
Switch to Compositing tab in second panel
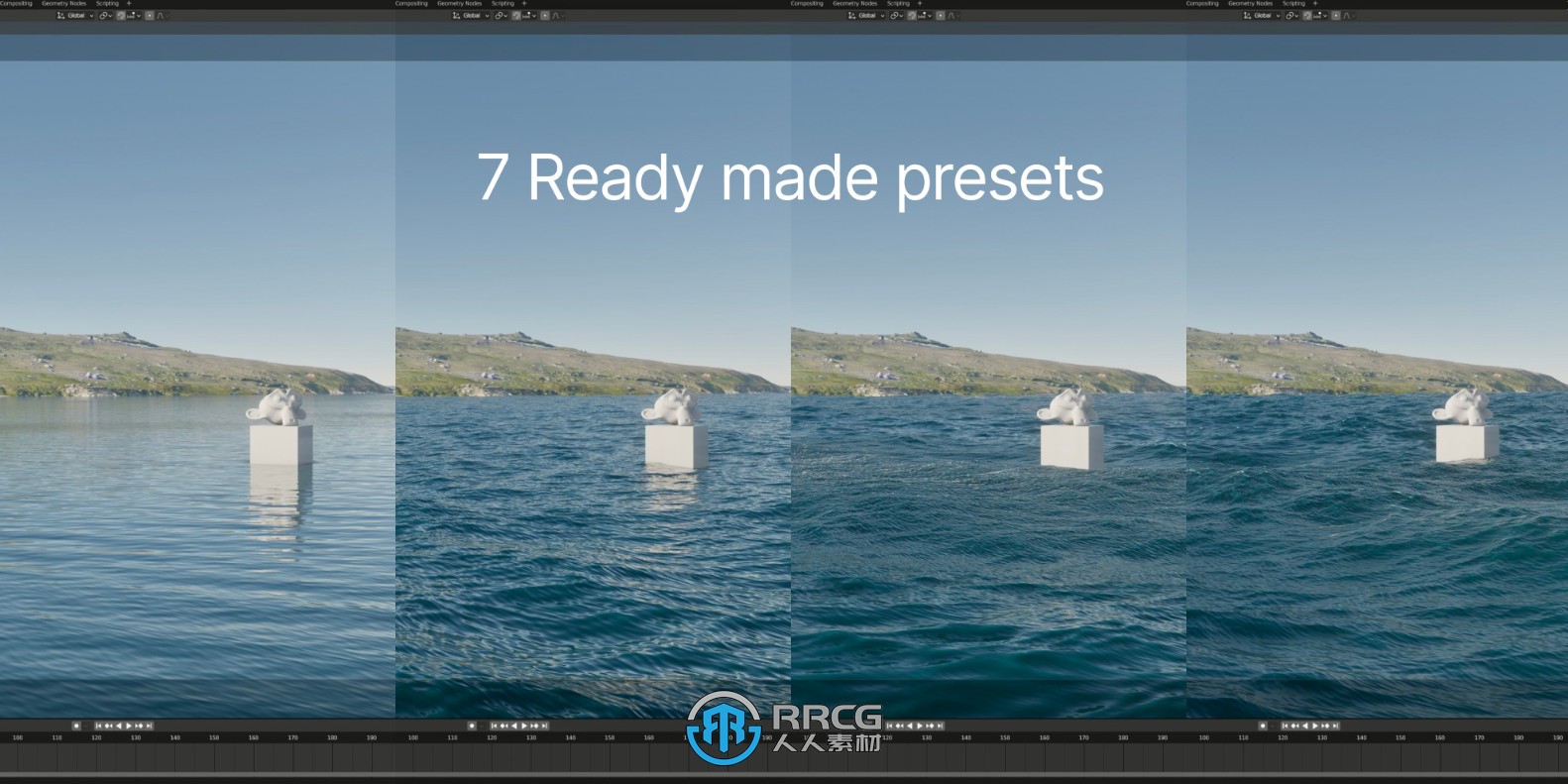click(x=411, y=3)
